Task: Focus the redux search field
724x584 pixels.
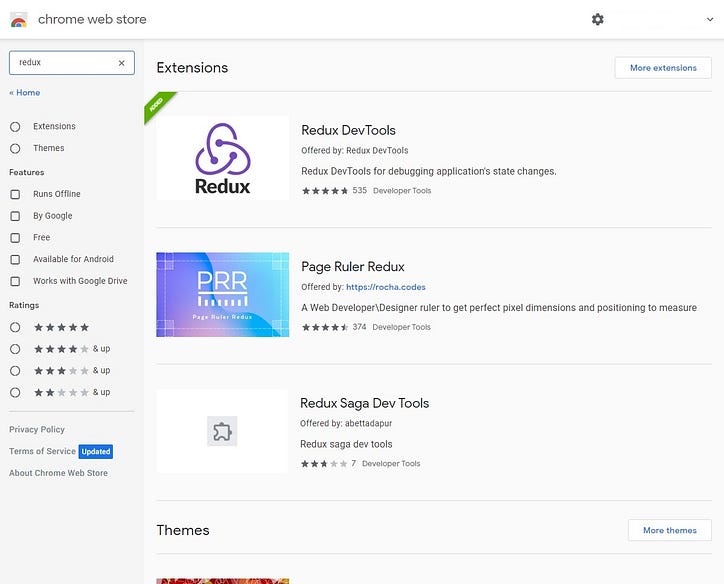Action: click(x=72, y=63)
